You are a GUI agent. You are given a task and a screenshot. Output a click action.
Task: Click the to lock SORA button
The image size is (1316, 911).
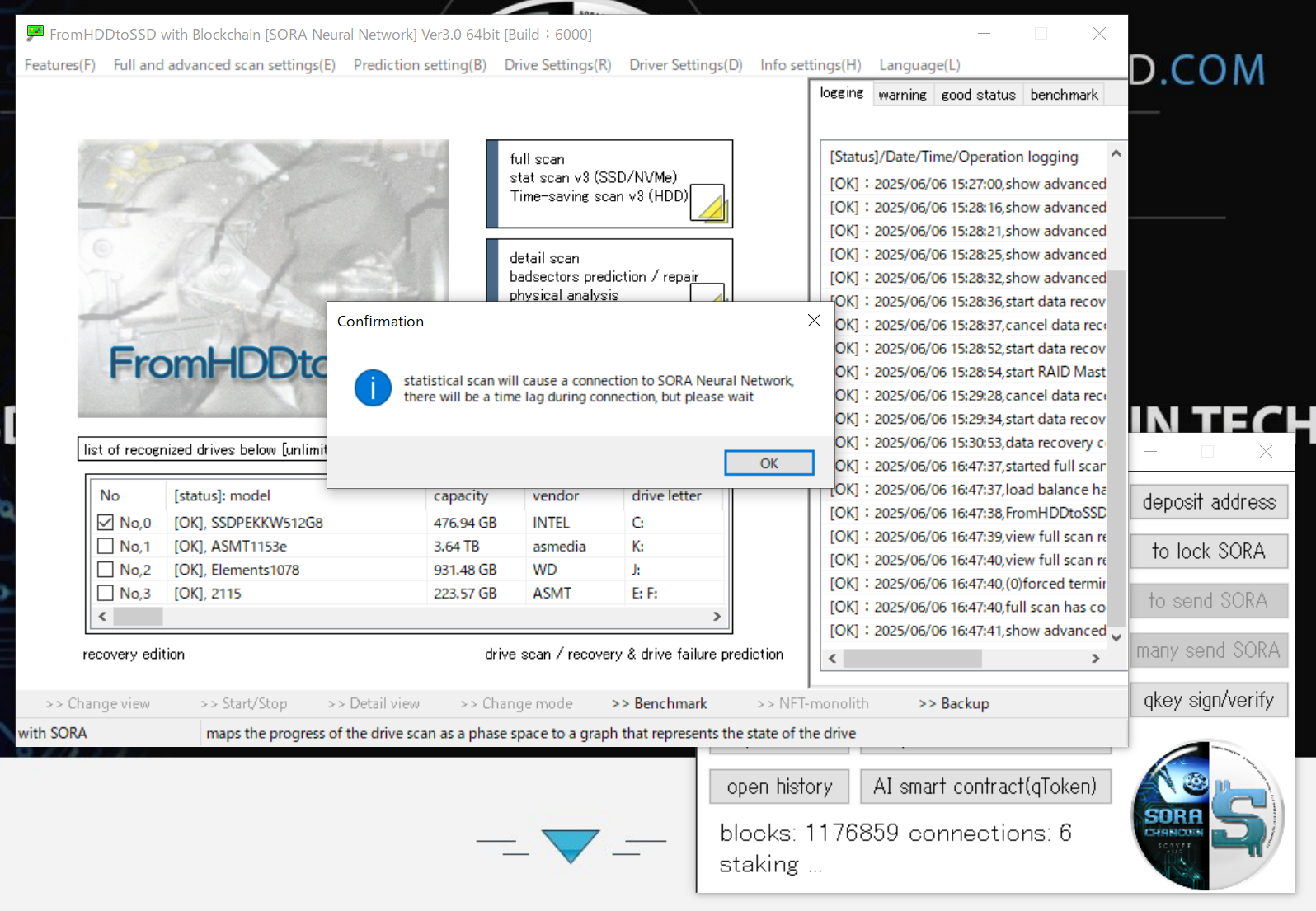coord(1209,551)
